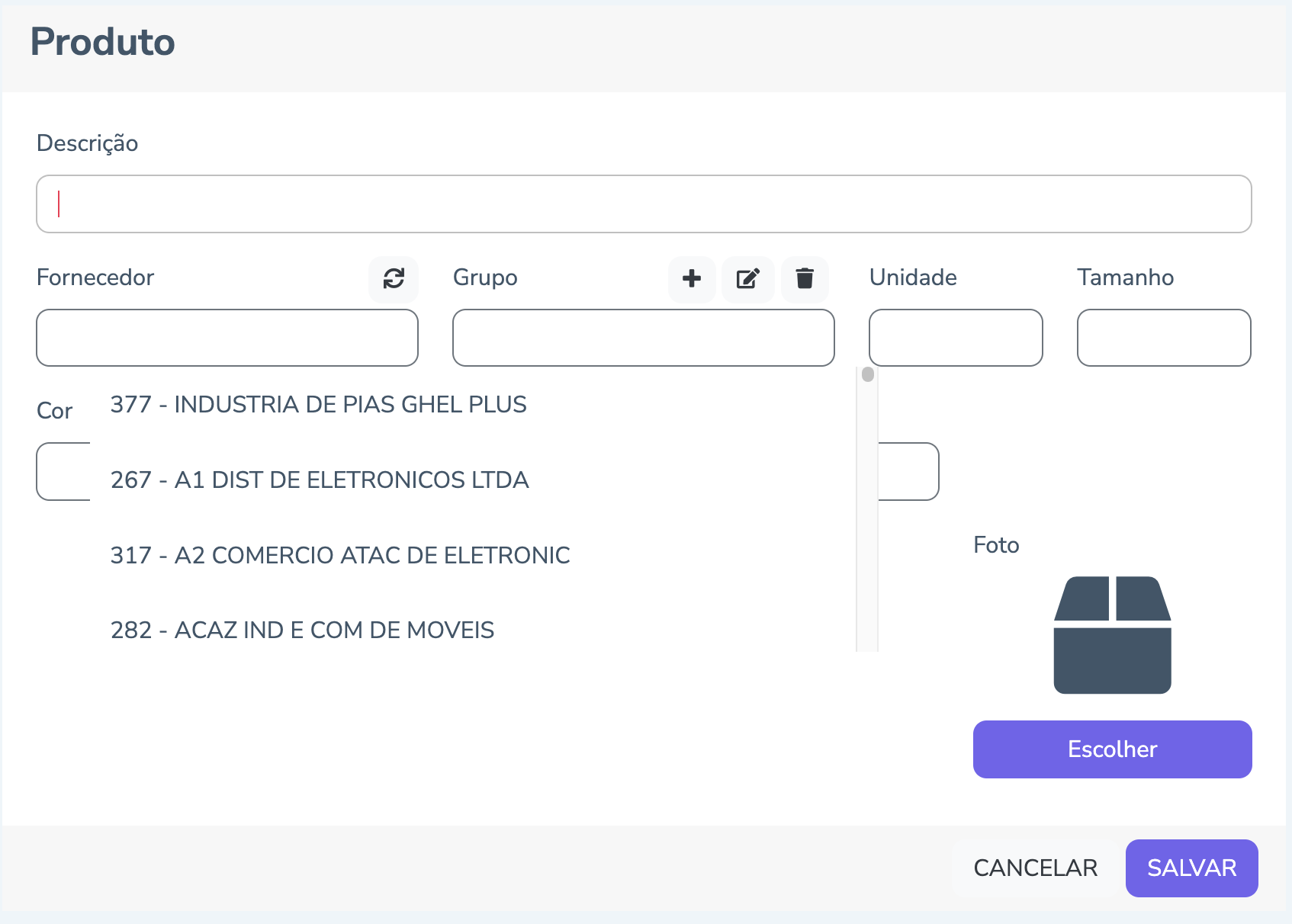Select 267 - A1 DIST DE ELETRONICOS LTDA
Image resolution: width=1292 pixels, height=924 pixels.
(320, 480)
